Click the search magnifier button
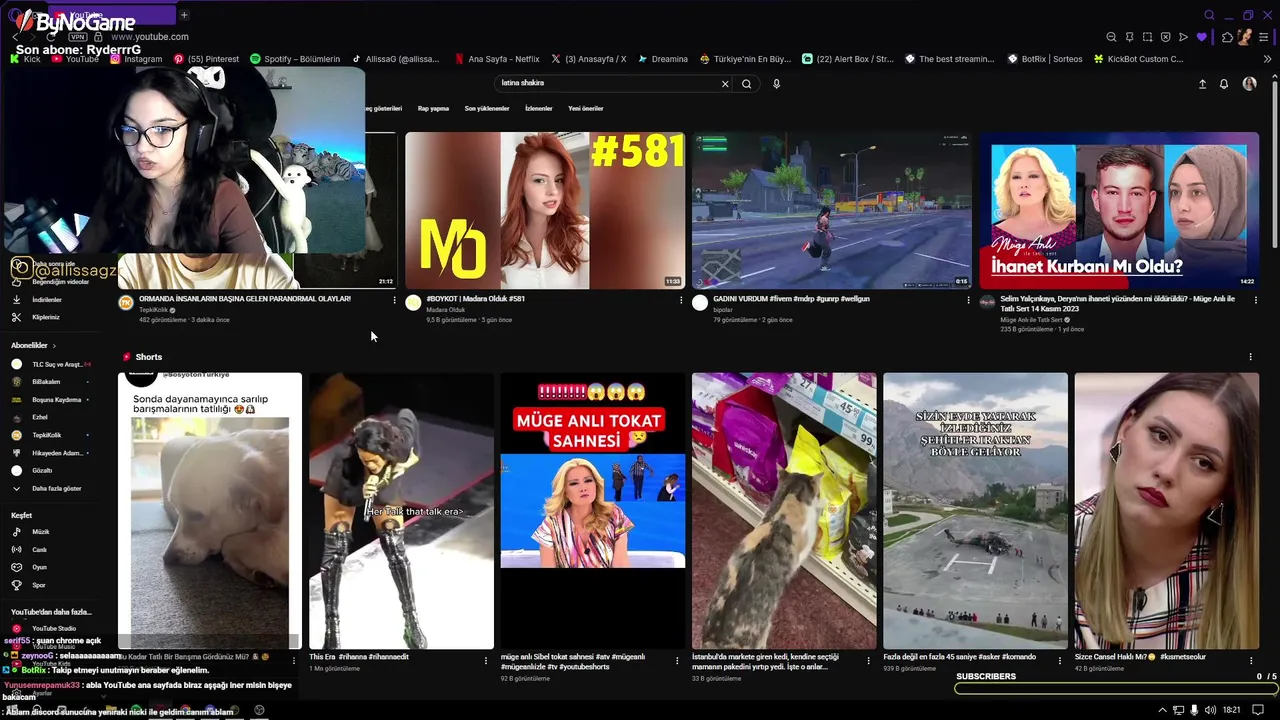1280x720 pixels. (746, 84)
